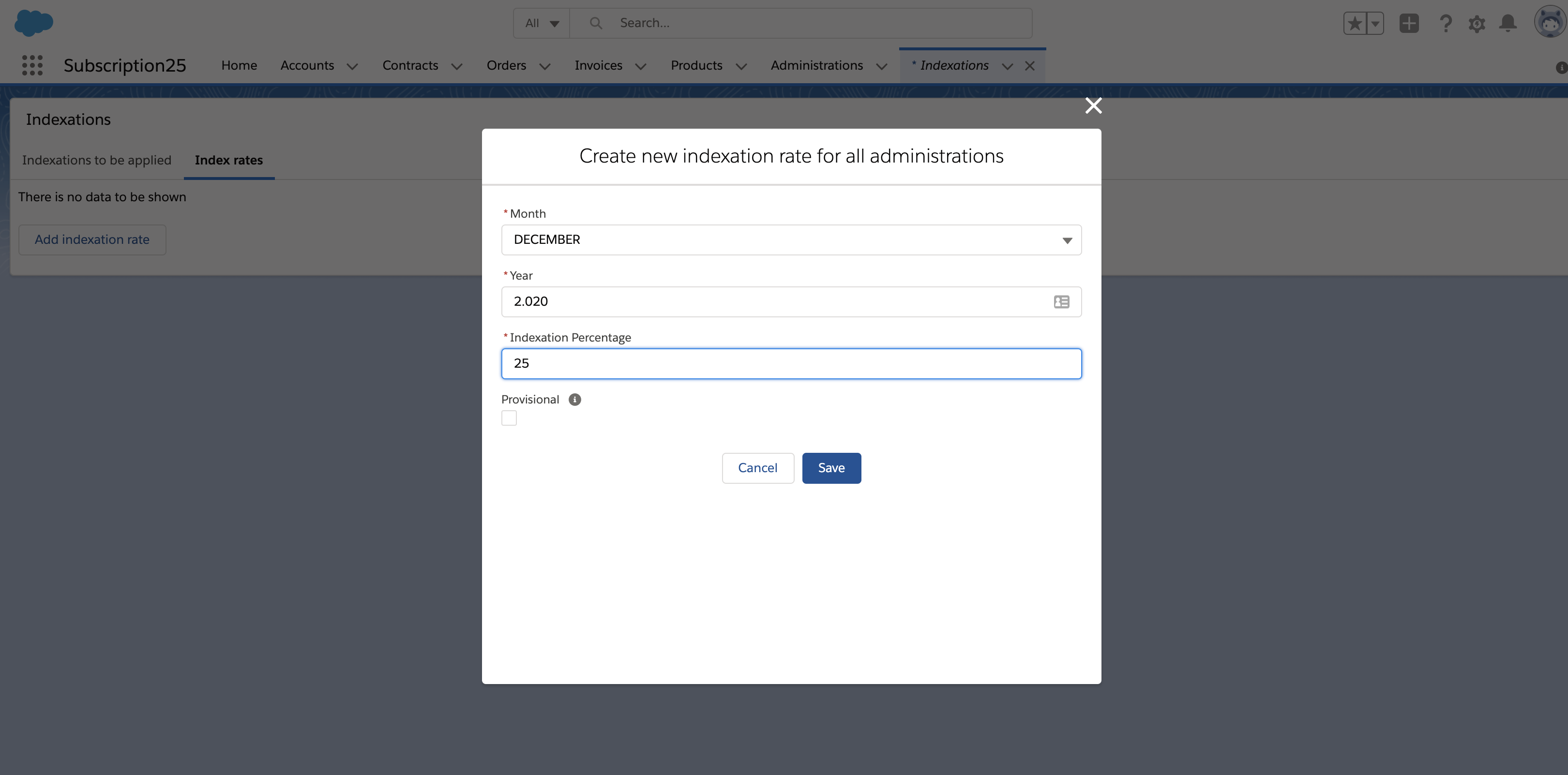Open the App Launcher grid icon
1568x775 pixels.
pyautogui.click(x=32, y=65)
